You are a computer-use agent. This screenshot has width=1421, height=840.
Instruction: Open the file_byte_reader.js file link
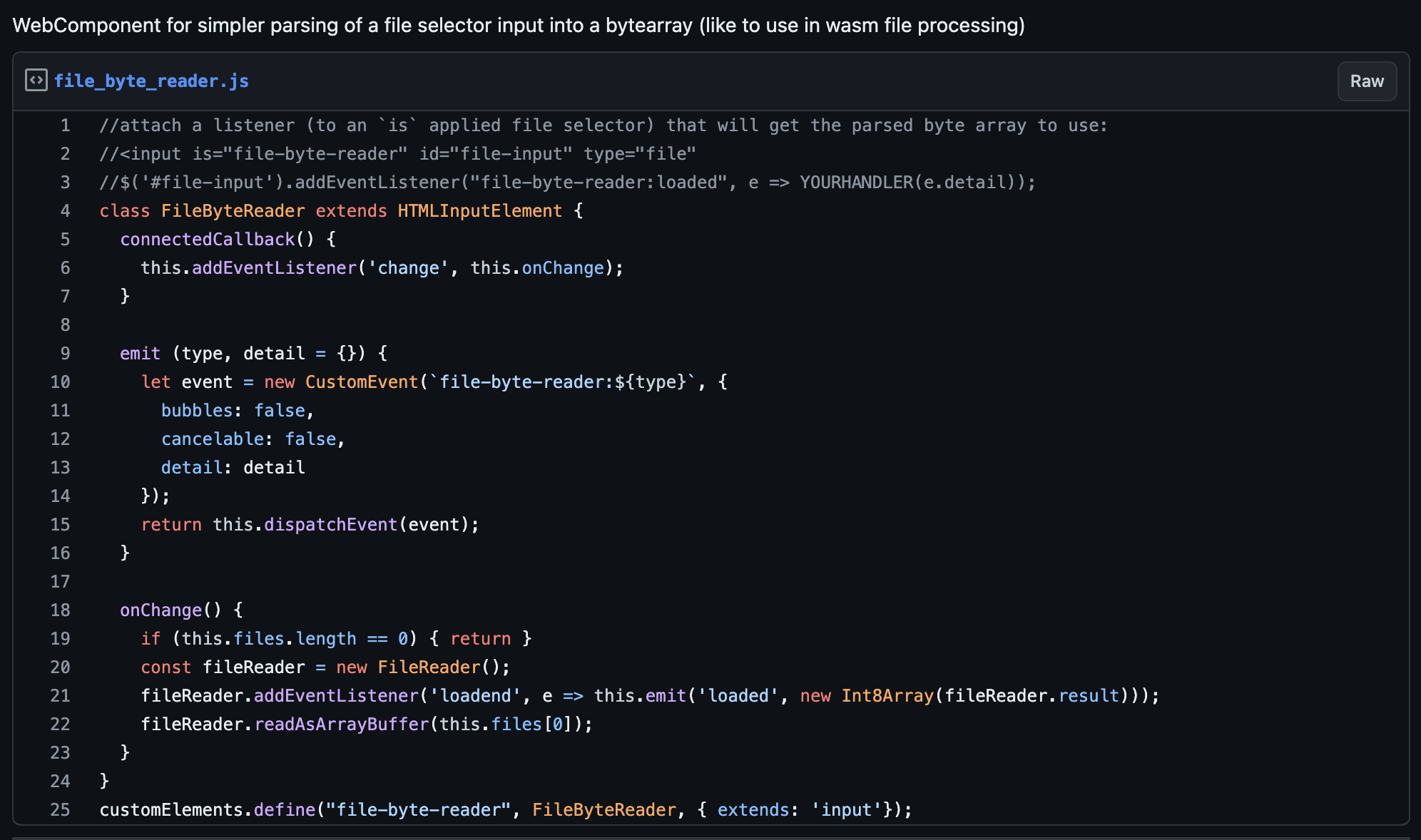click(151, 81)
